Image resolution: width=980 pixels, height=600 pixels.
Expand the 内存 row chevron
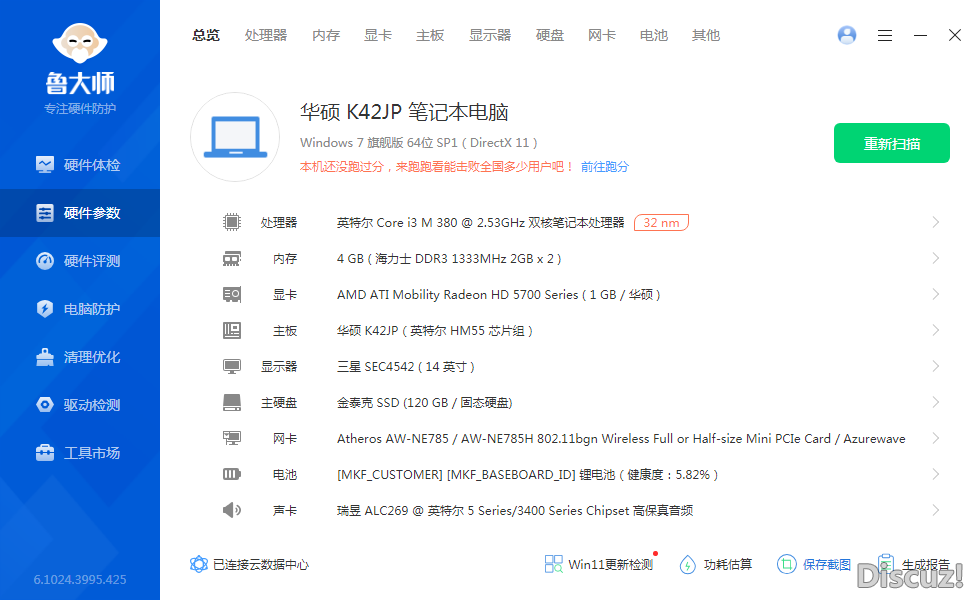coord(936,258)
